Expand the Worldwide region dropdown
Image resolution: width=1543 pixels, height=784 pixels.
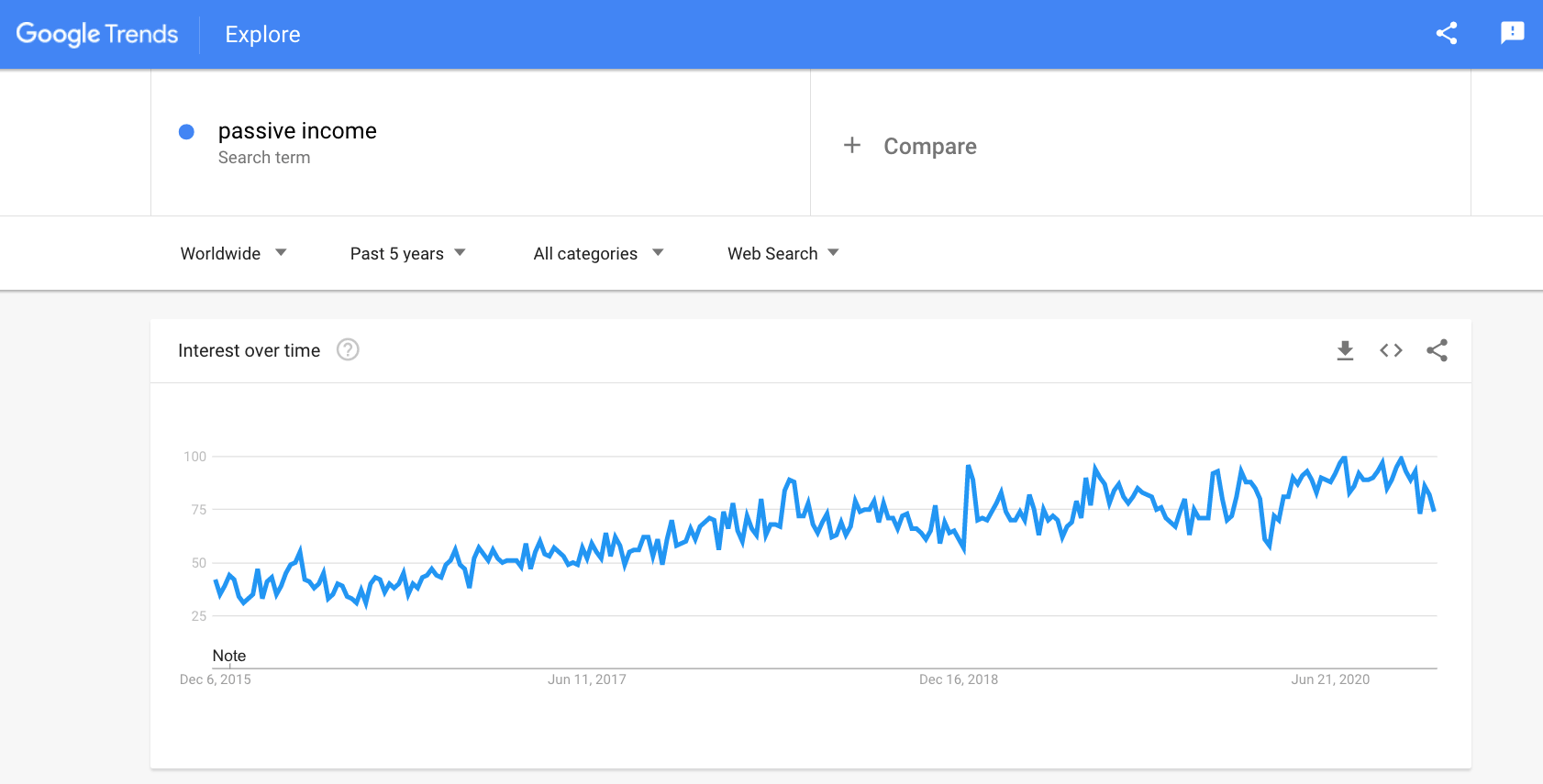click(233, 254)
